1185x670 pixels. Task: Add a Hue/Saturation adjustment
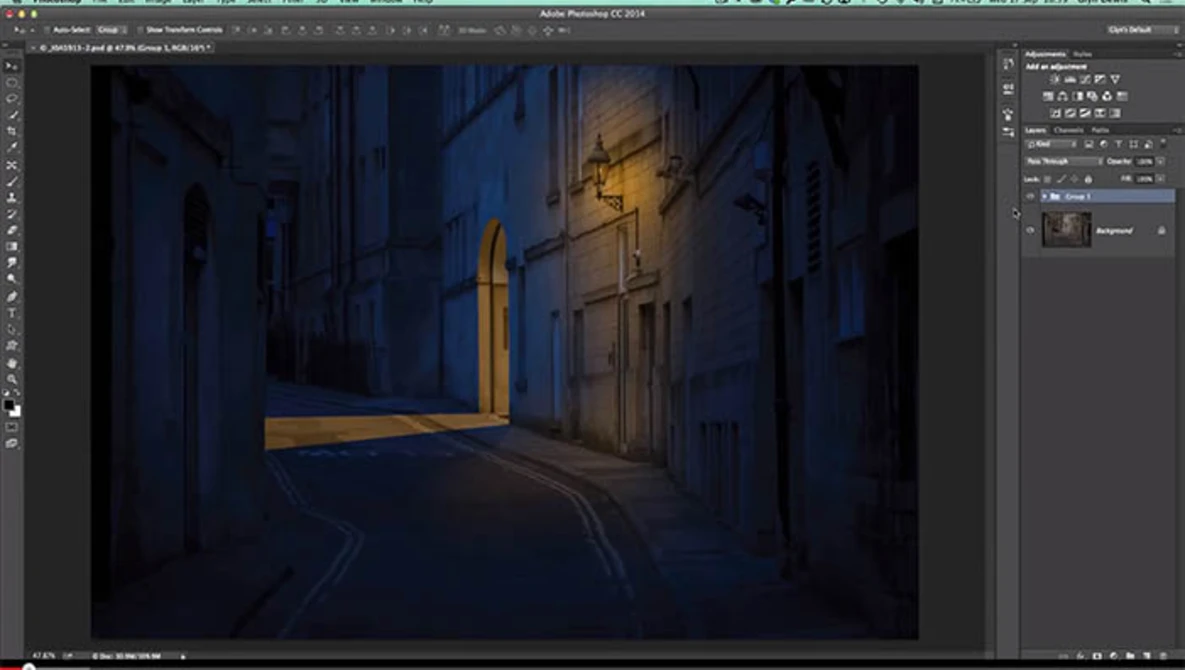1048,96
